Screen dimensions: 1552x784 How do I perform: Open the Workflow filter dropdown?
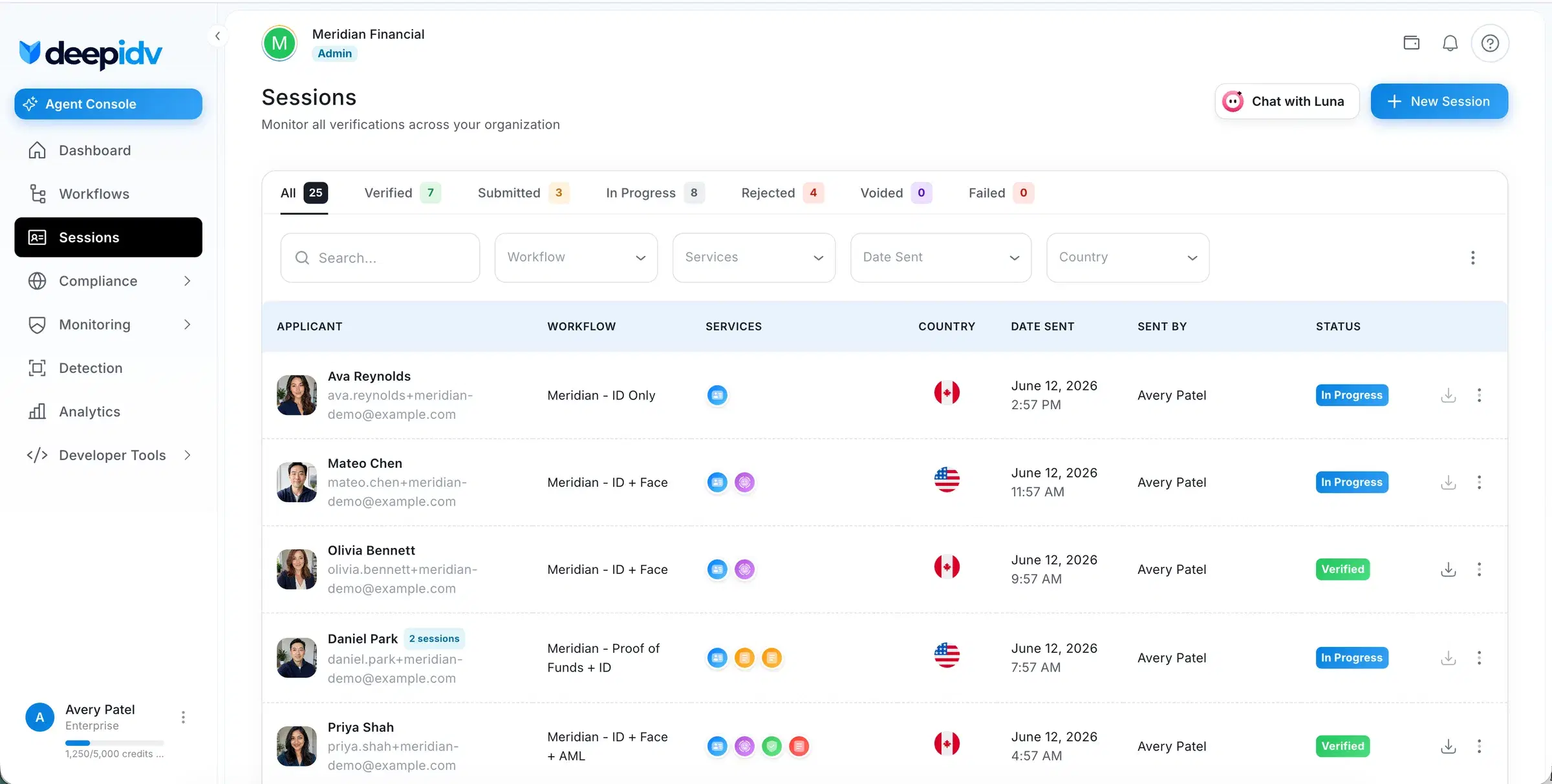coord(576,257)
